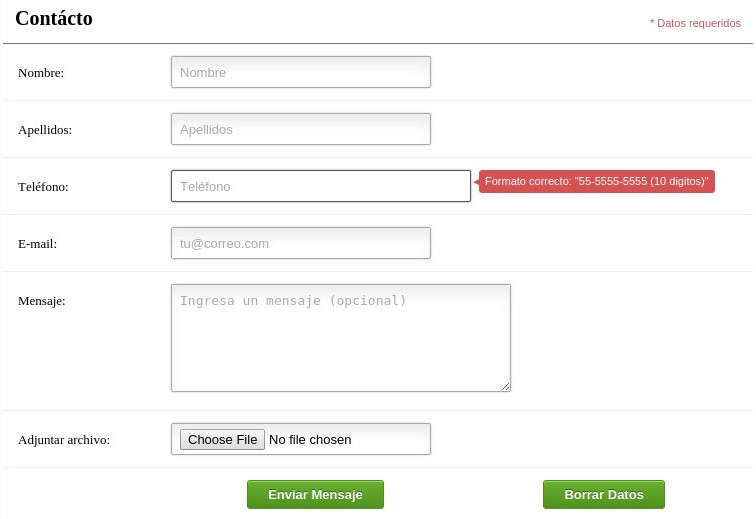Submit form with Enviar Mensaje button
The image size is (756, 519).
[315, 494]
